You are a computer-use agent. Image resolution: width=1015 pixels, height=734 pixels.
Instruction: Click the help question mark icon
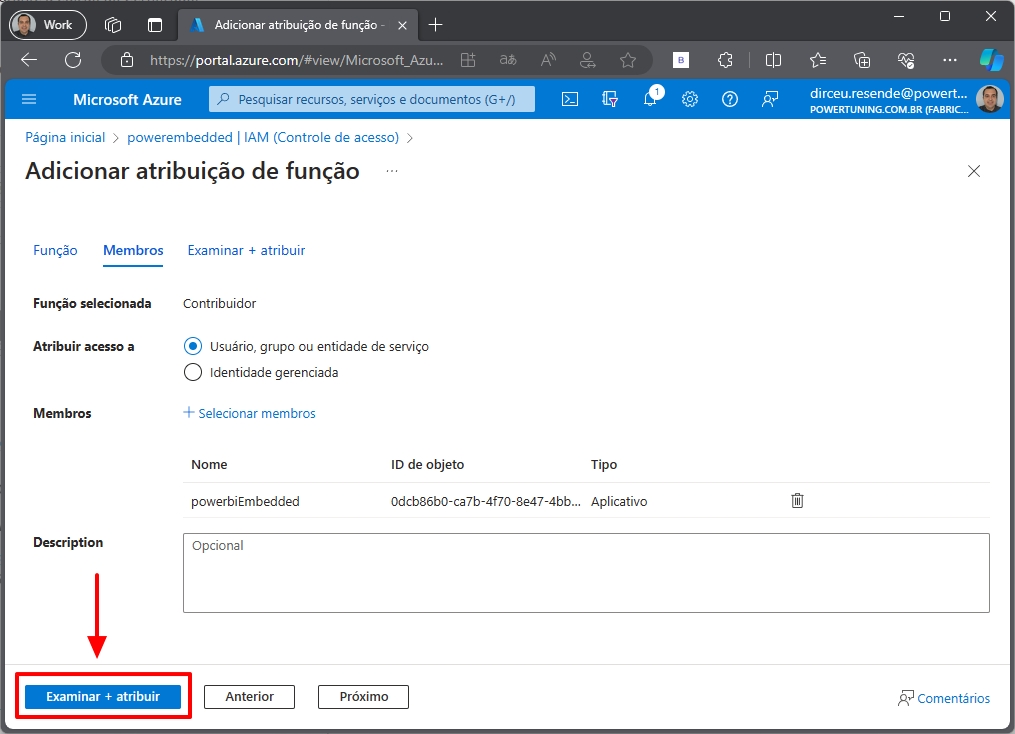click(x=730, y=99)
